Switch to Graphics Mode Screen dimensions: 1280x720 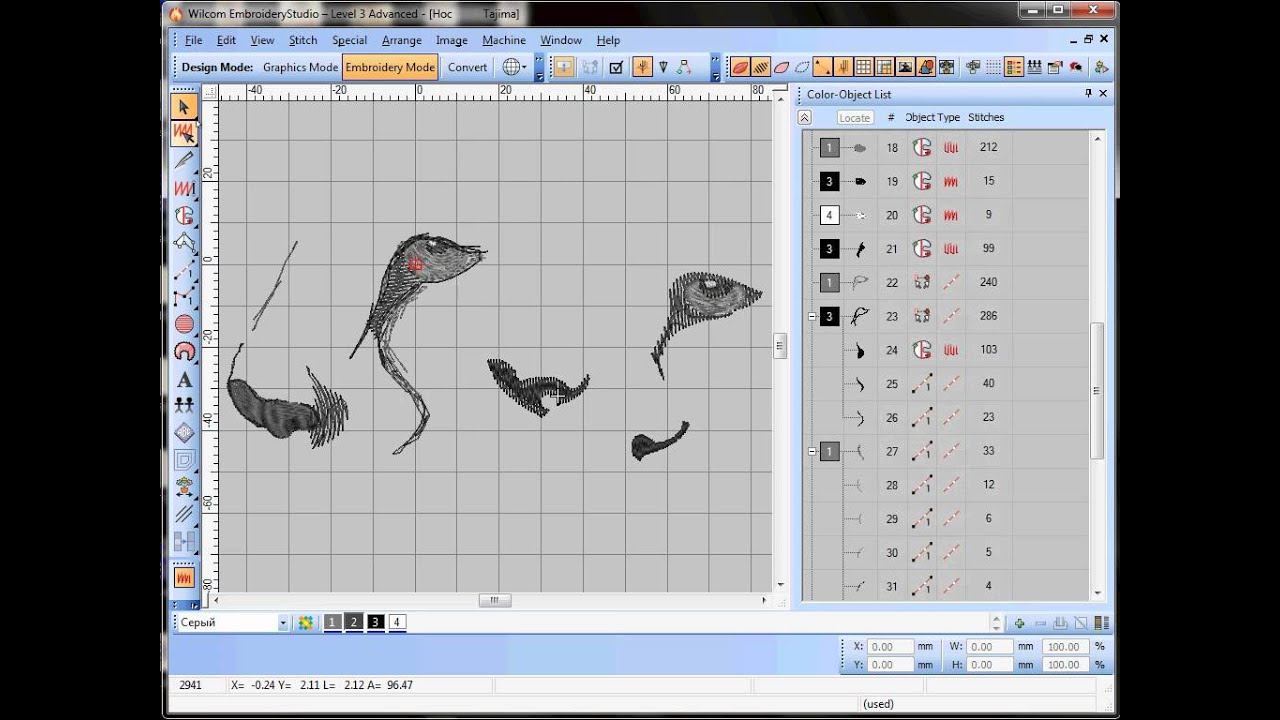300,67
